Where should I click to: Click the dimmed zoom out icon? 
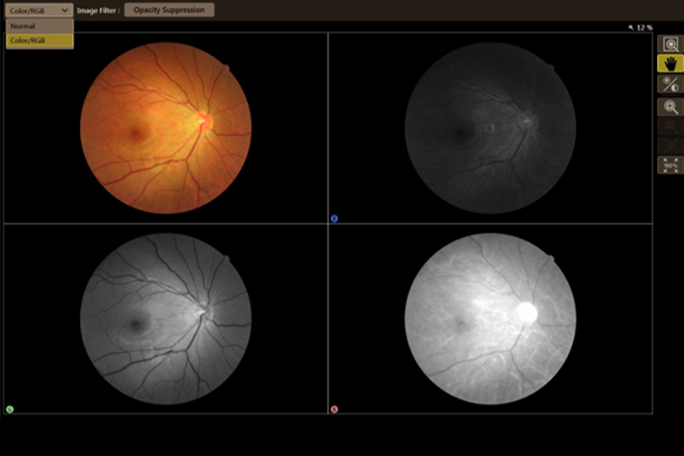(x=670, y=127)
